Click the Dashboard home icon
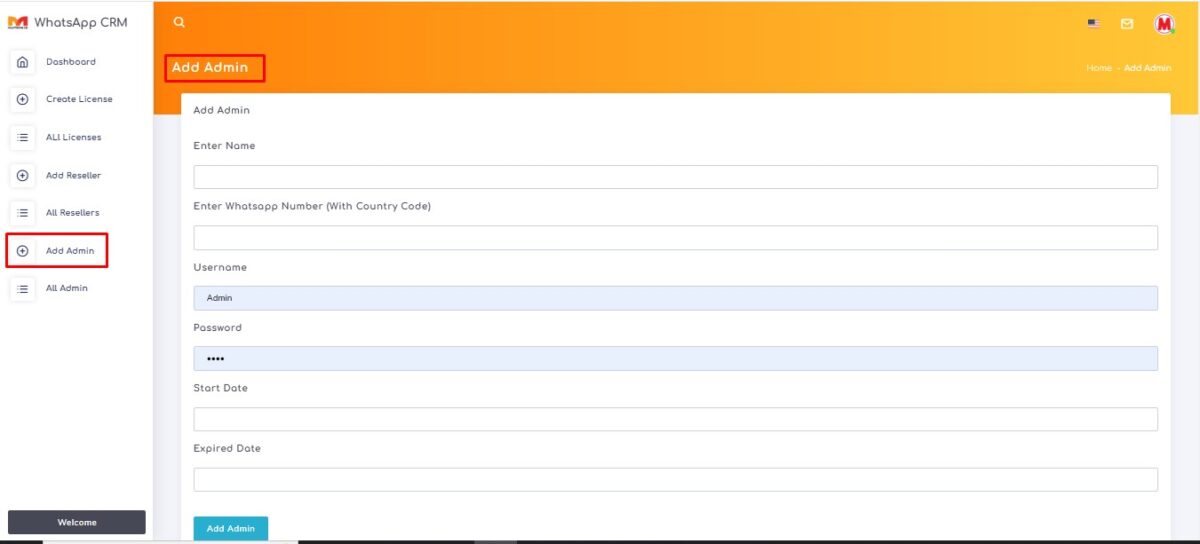 coord(22,62)
